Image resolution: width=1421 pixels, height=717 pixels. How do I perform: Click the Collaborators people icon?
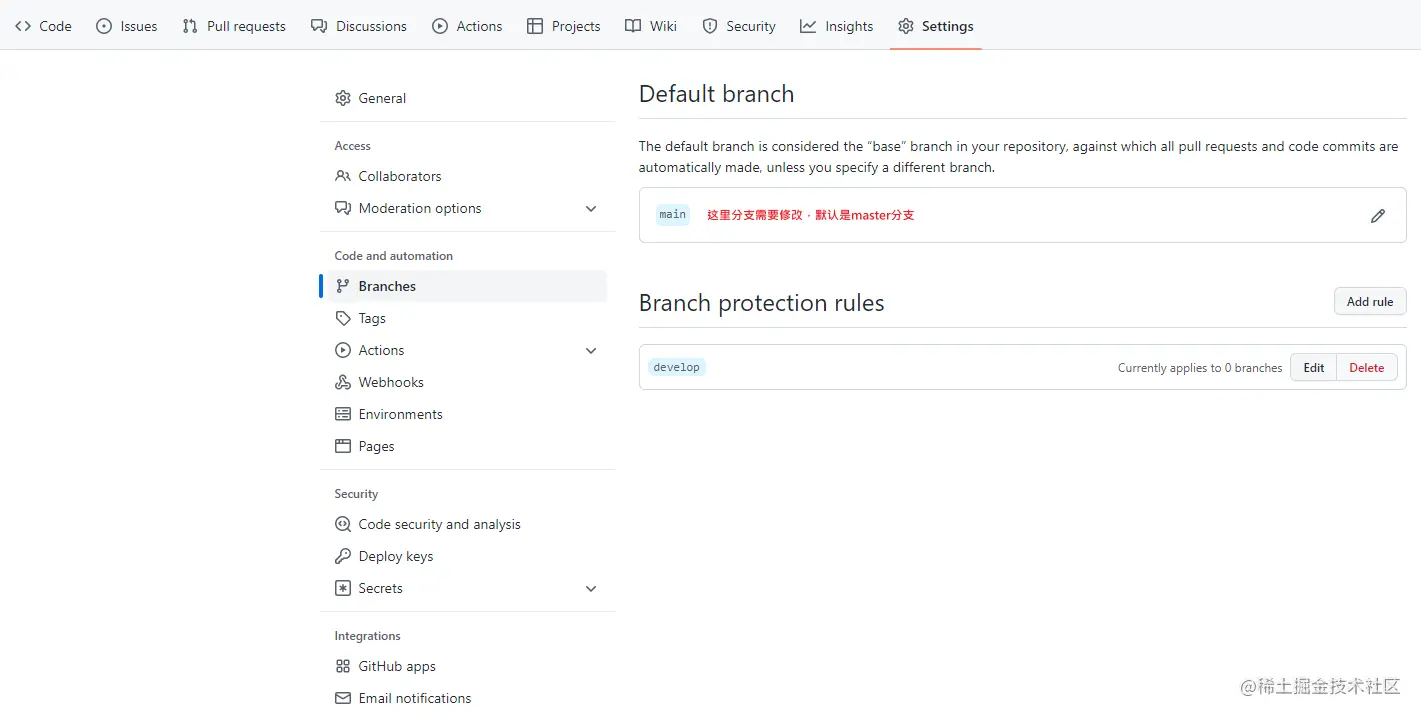[x=343, y=176]
